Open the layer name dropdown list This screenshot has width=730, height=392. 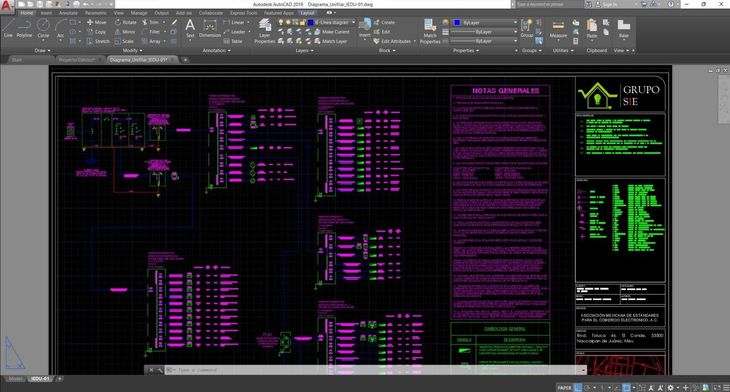[x=335, y=22]
